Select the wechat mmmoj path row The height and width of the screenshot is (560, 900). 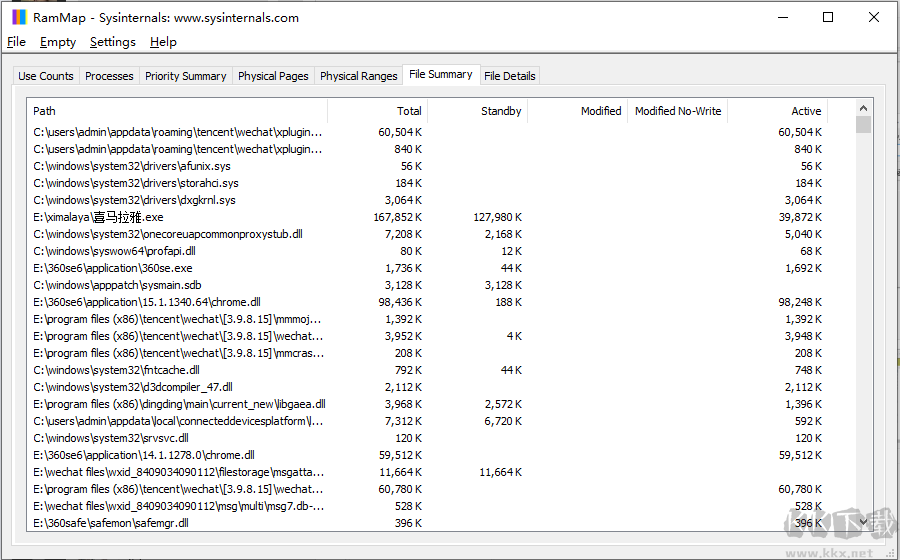pyautogui.click(x=428, y=319)
